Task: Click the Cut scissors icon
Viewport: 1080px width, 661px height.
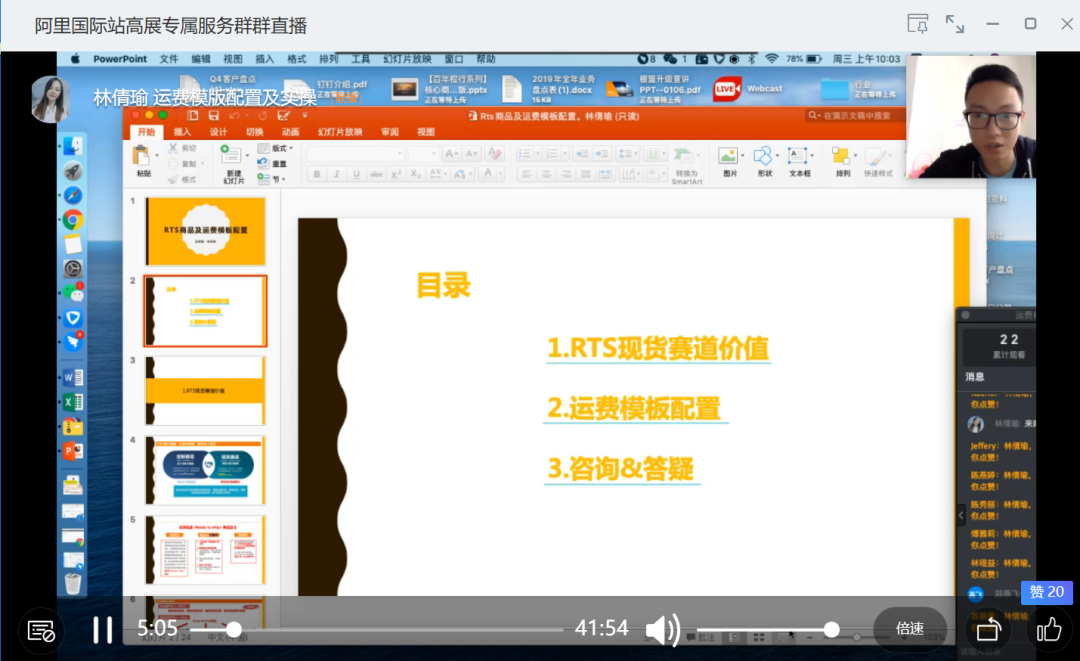Action: (173, 148)
